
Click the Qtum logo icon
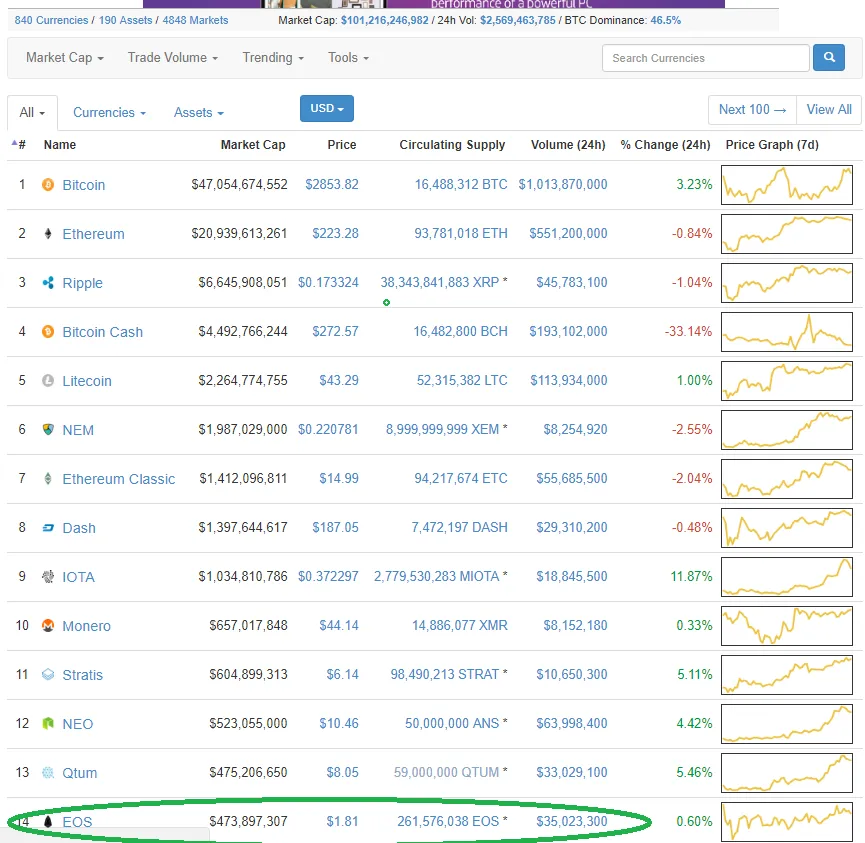tap(48, 772)
